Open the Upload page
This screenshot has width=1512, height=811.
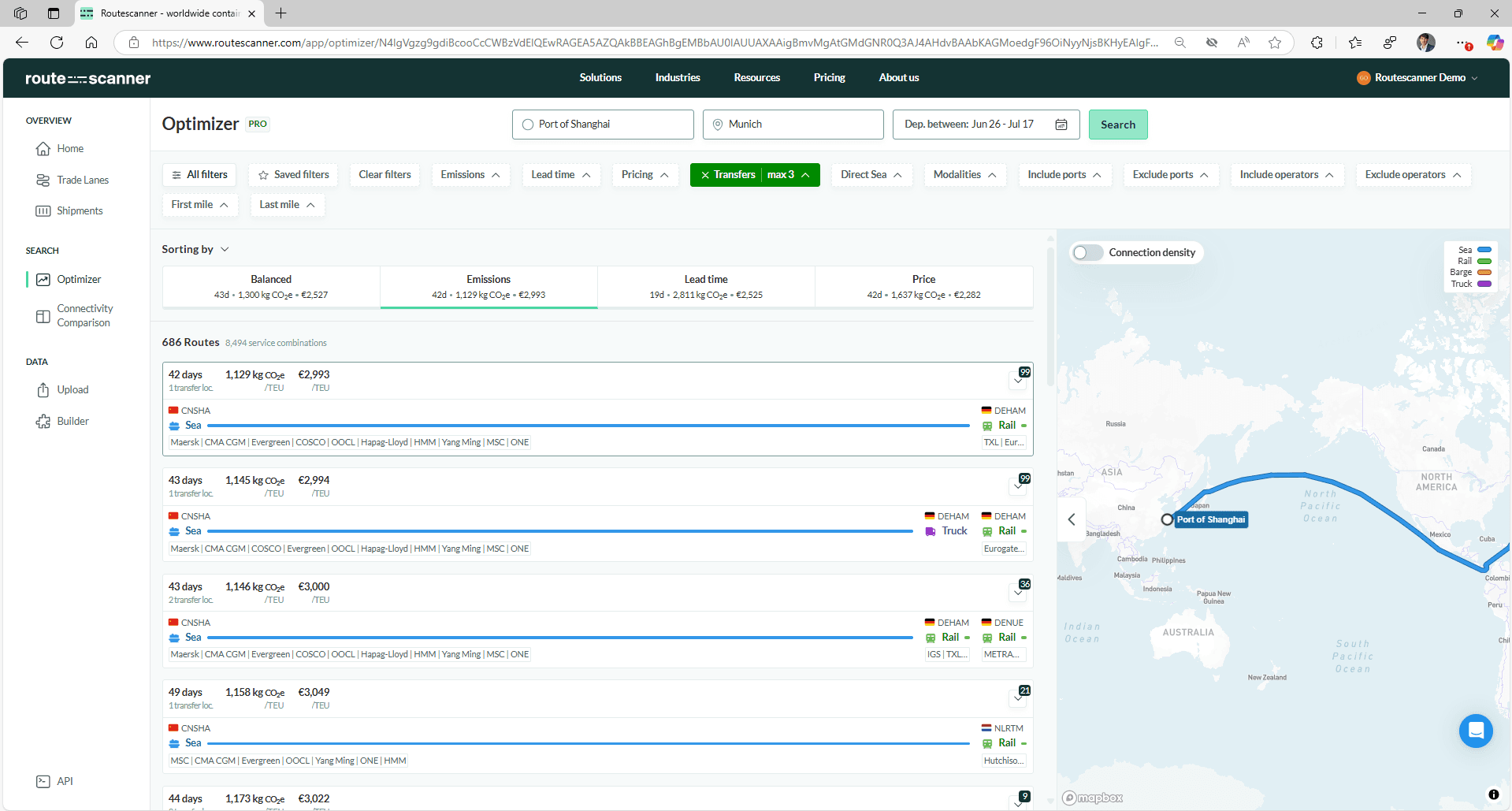click(x=62, y=390)
